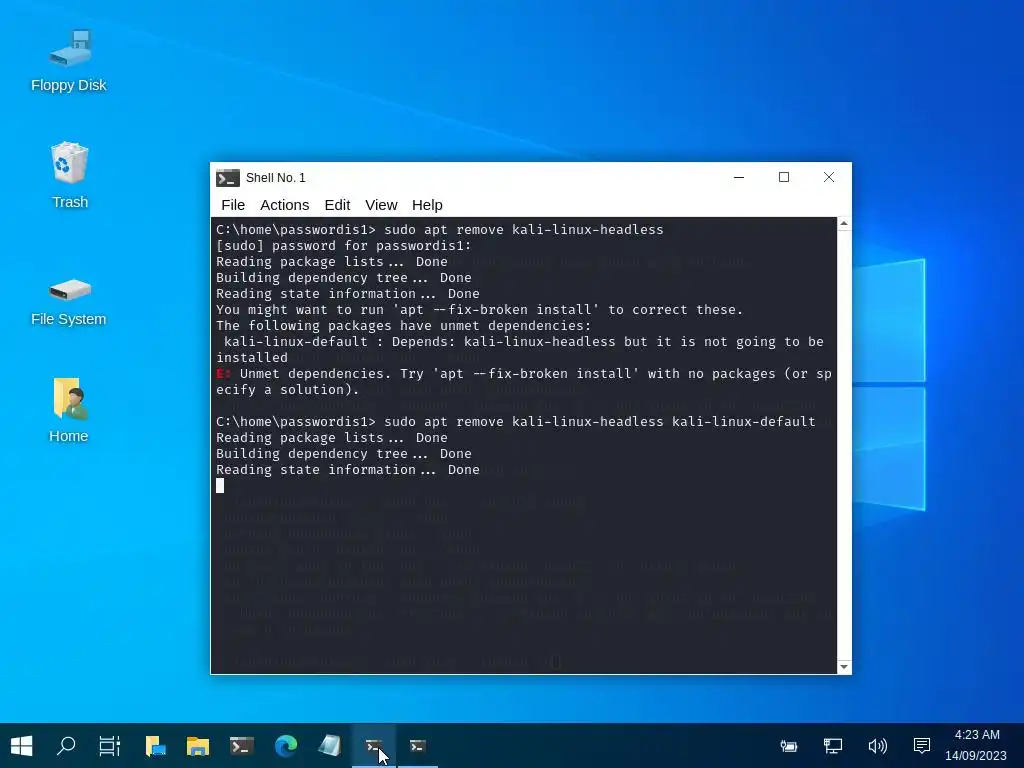Open the taskbar search icon
The height and width of the screenshot is (768, 1024).
[x=66, y=746]
